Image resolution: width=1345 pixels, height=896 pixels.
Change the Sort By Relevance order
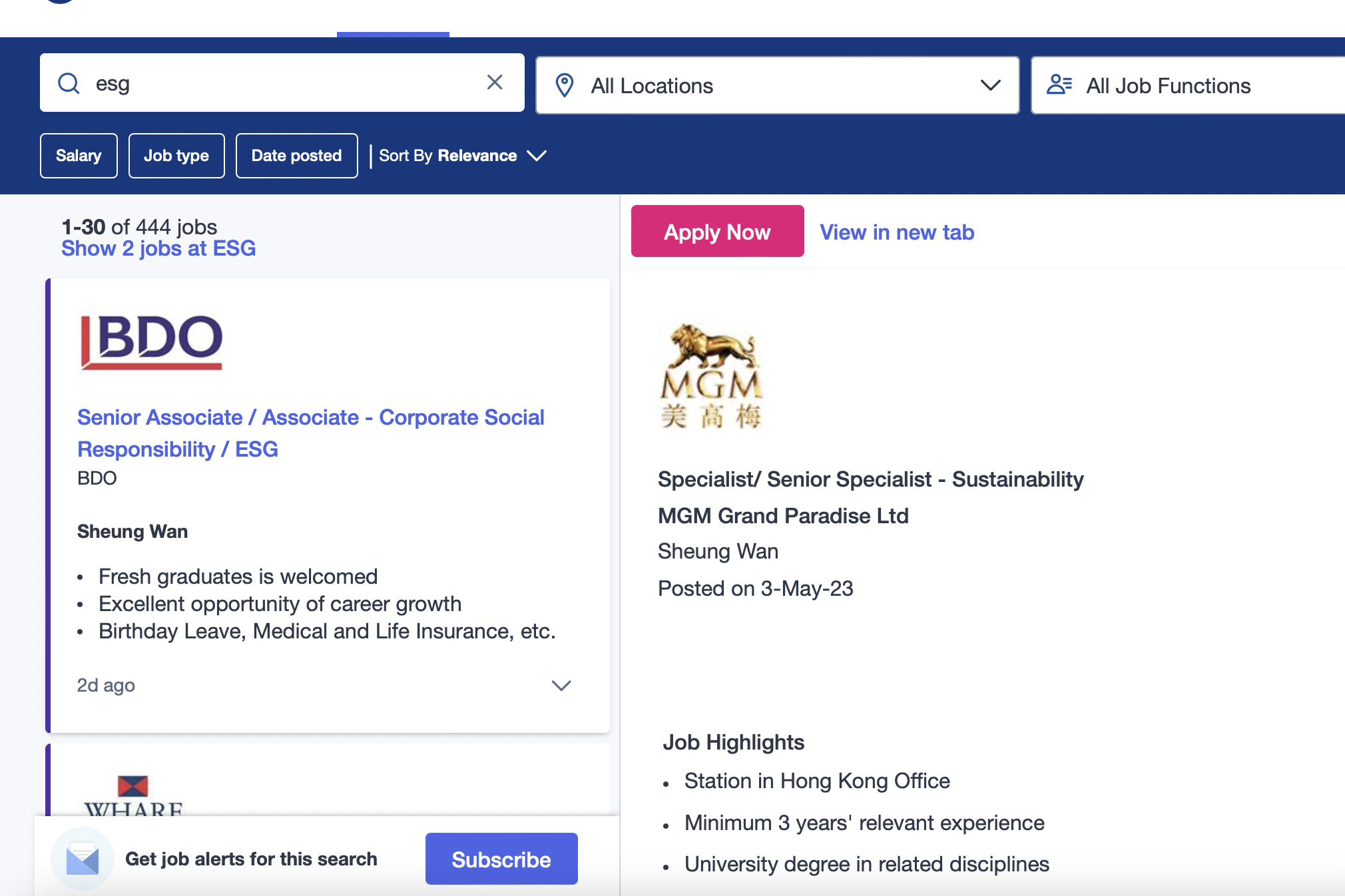coord(463,156)
